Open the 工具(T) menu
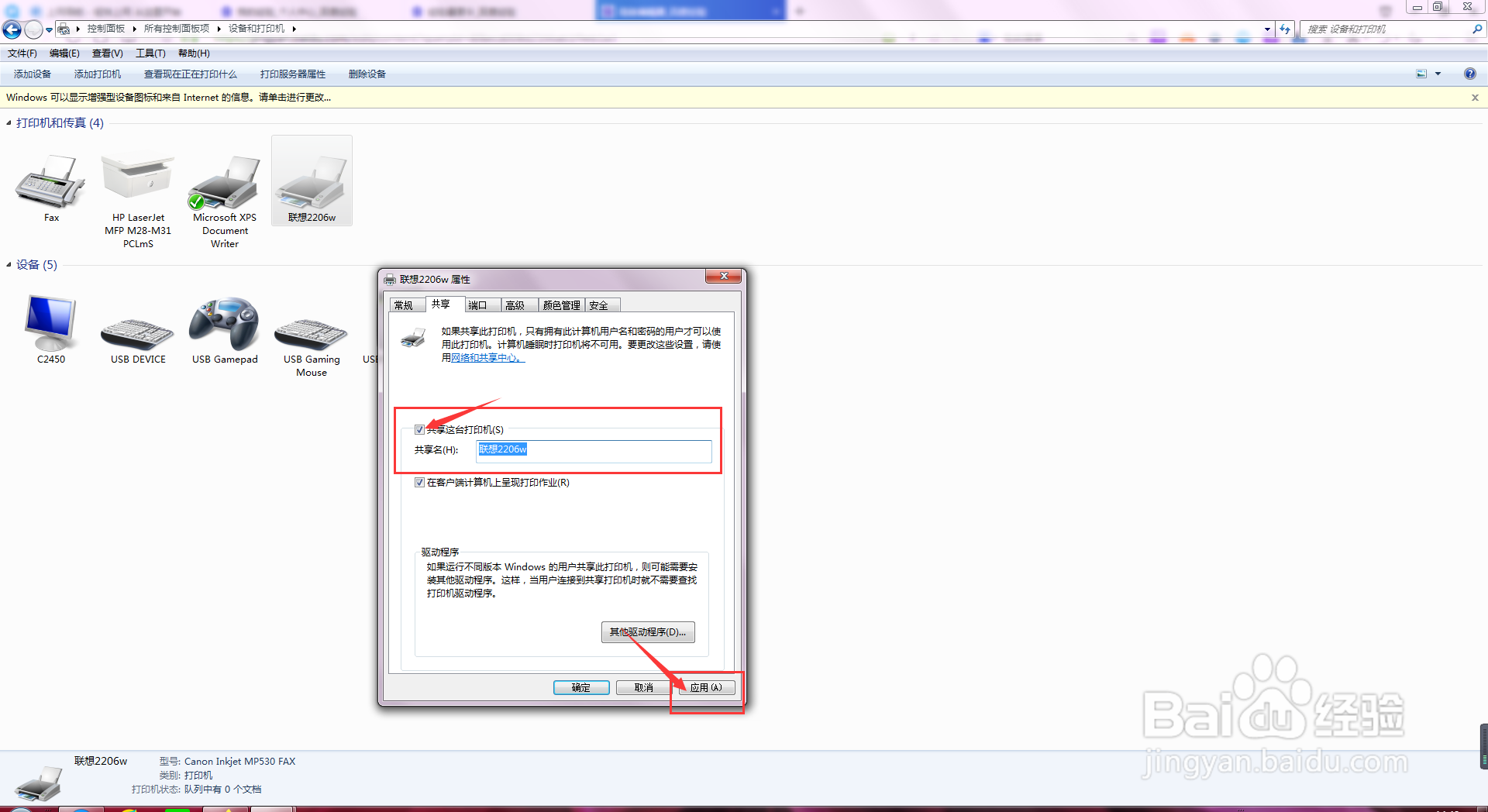 [150, 53]
